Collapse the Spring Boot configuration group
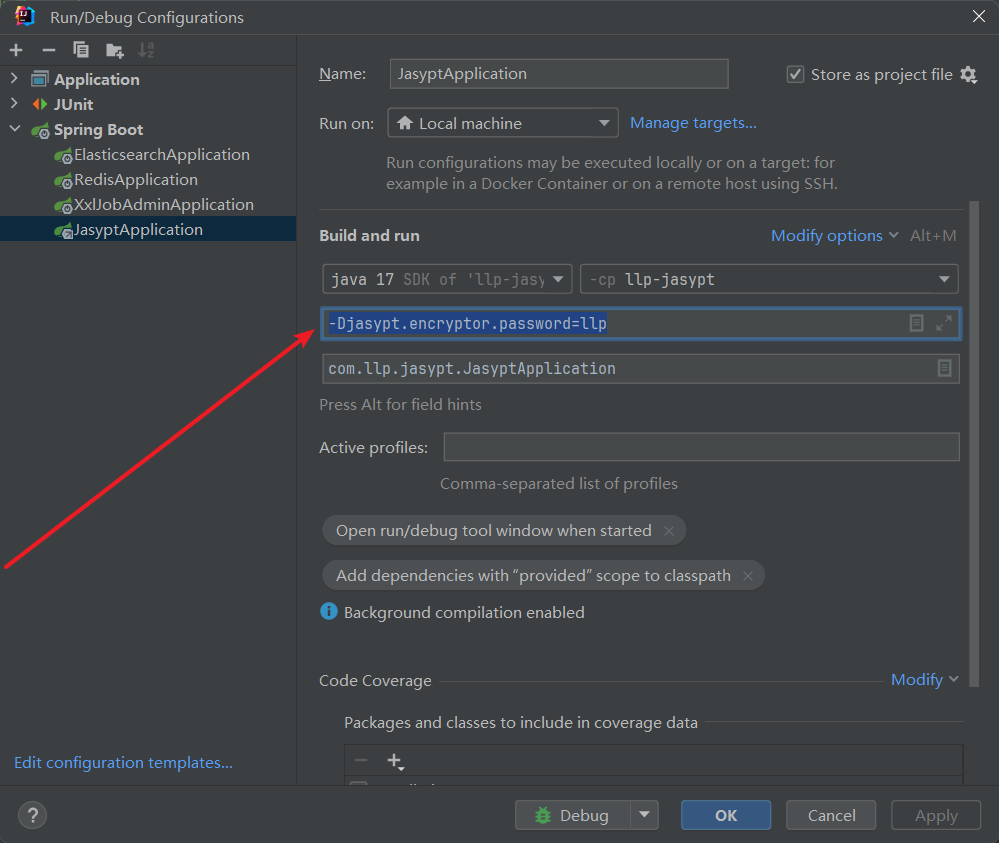 pyautogui.click(x=15, y=129)
